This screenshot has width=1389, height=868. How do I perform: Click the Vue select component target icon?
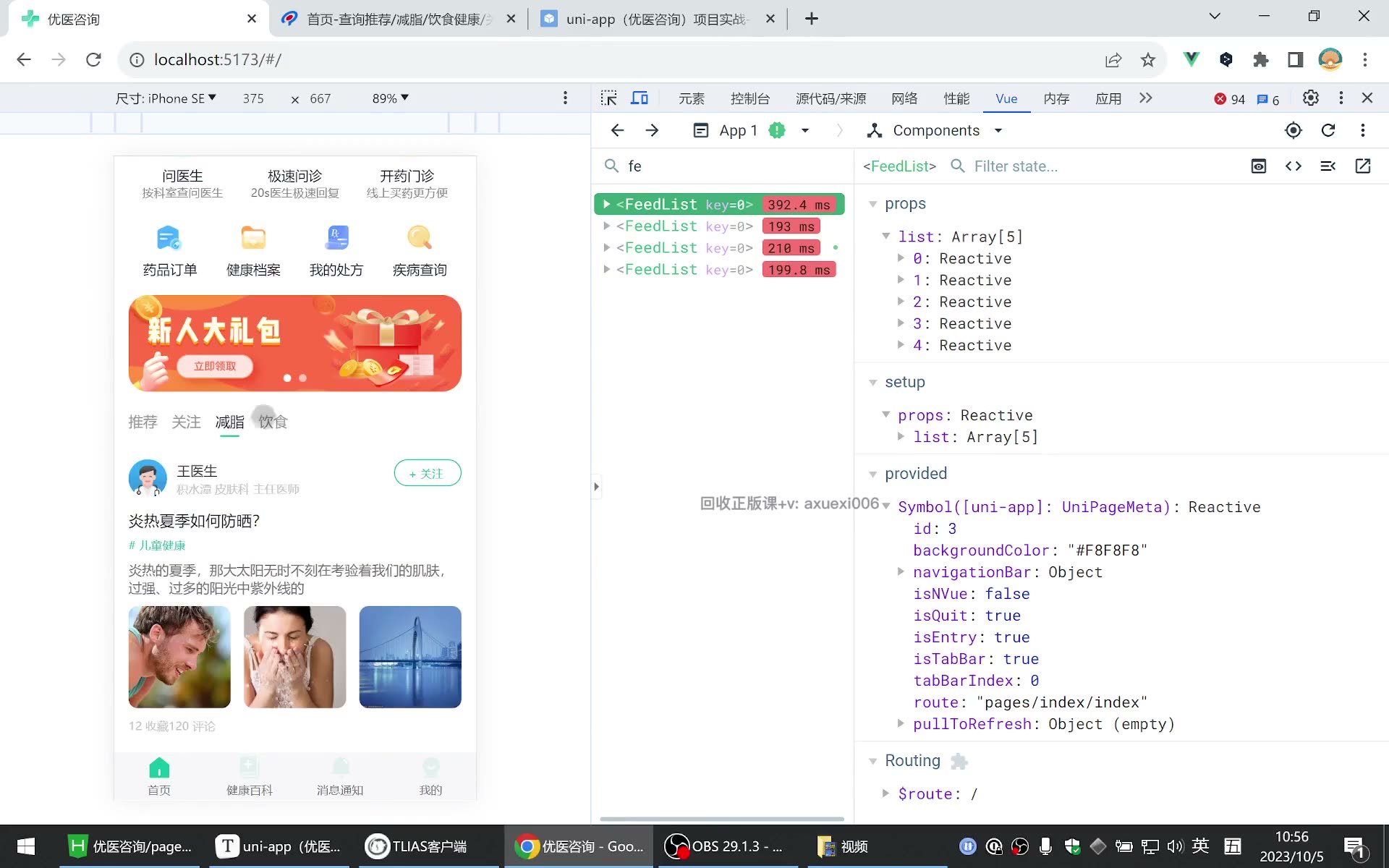tap(1294, 130)
